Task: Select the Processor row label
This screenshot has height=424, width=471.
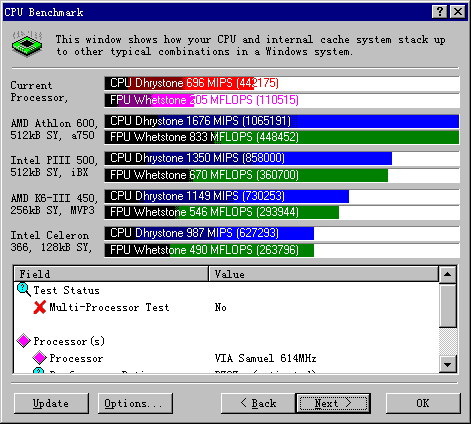Action: pos(76,358)
